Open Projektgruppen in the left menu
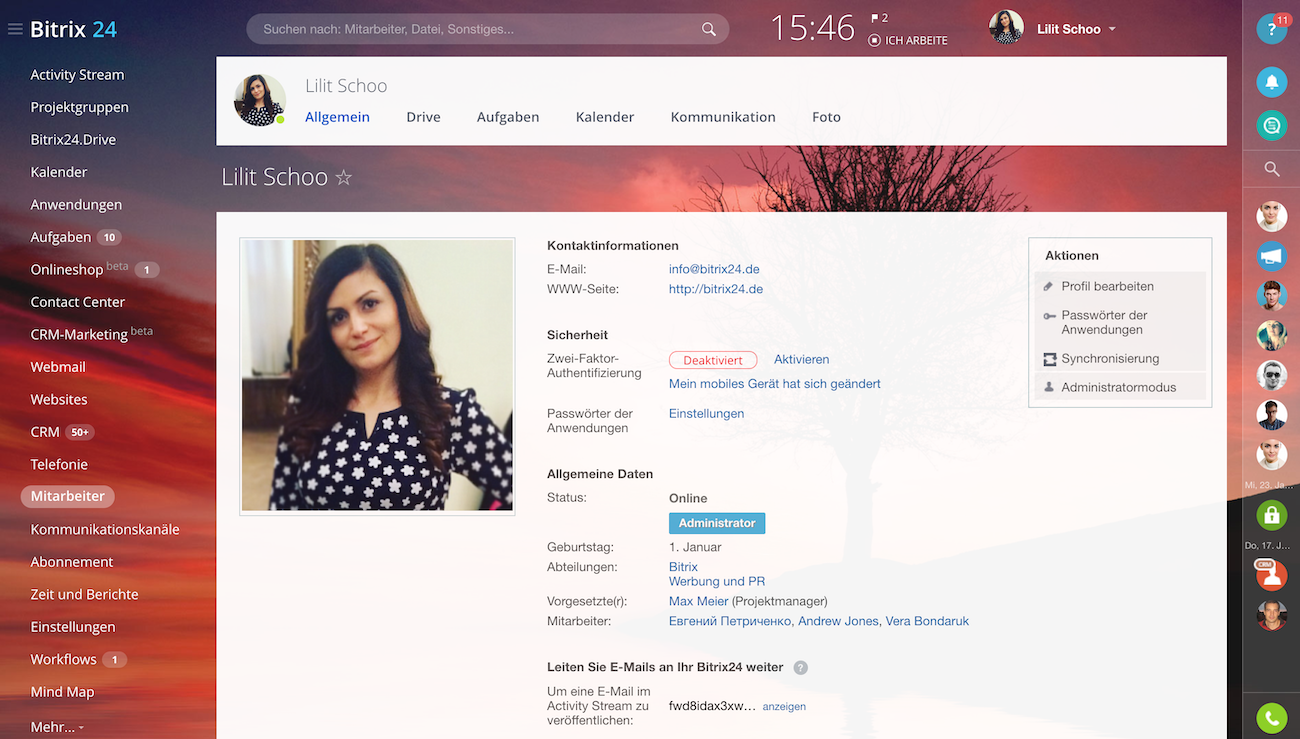The width and height of the screenshot is (1300, 739). (x=79, y=107)
